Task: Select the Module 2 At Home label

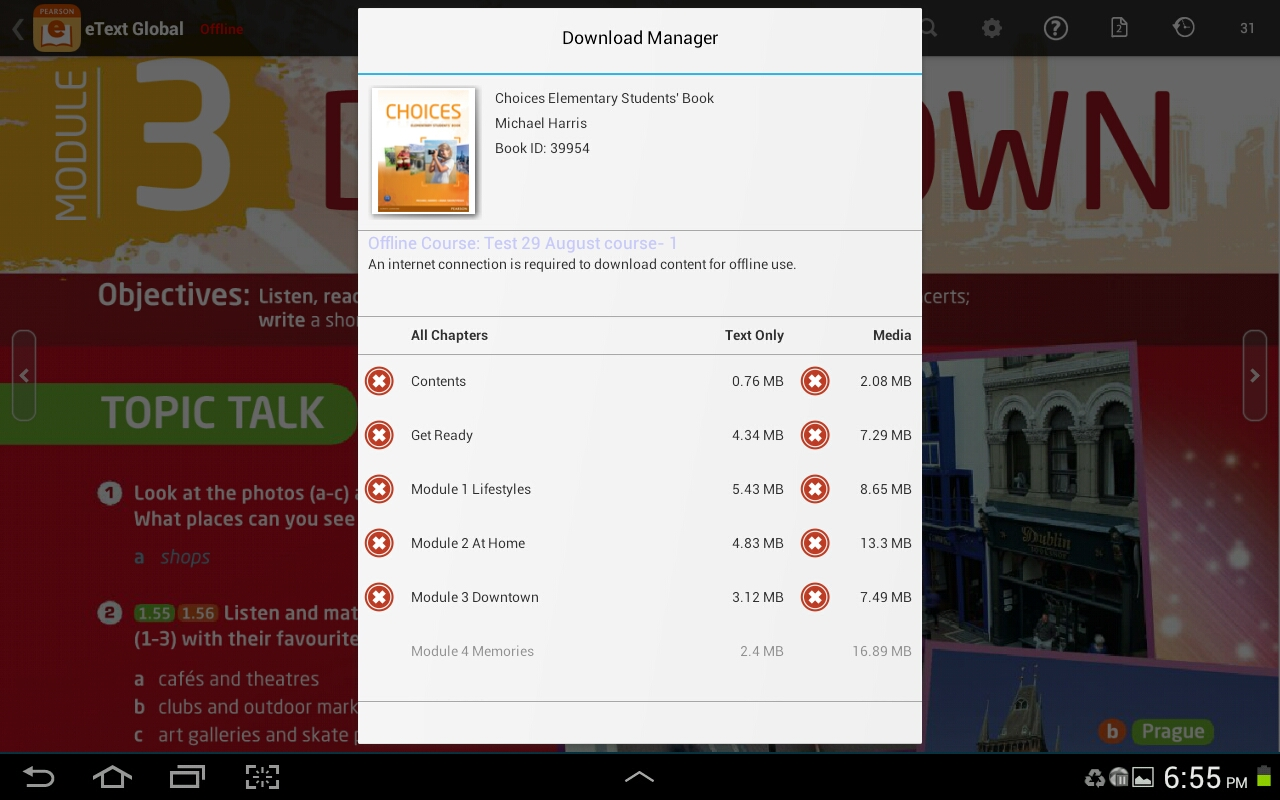Action: click(x=468, y=543)
